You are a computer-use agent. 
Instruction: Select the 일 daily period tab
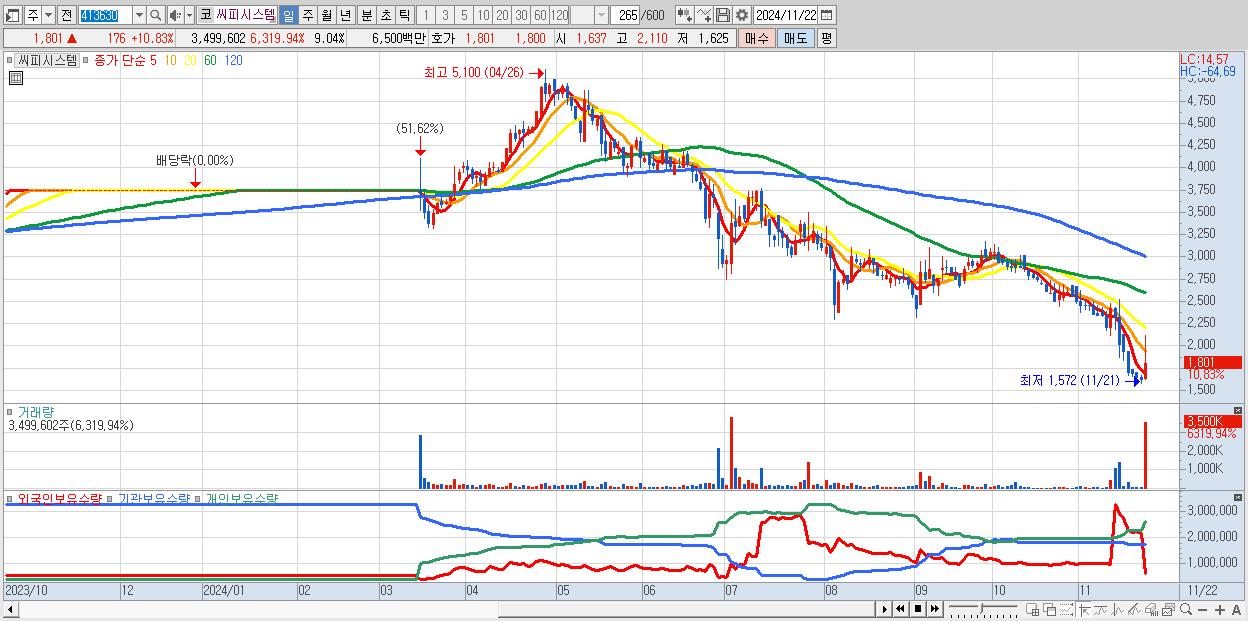click(x=288, y=15)
